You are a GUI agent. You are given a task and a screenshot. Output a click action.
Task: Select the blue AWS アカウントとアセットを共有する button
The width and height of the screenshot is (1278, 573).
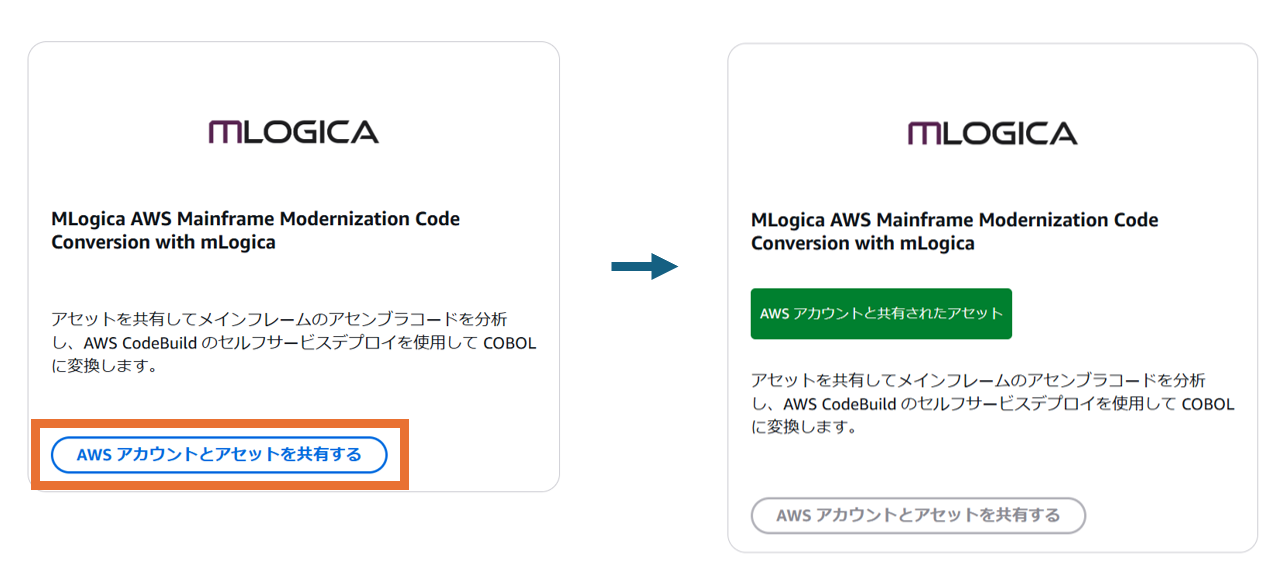tap(219, 455)
